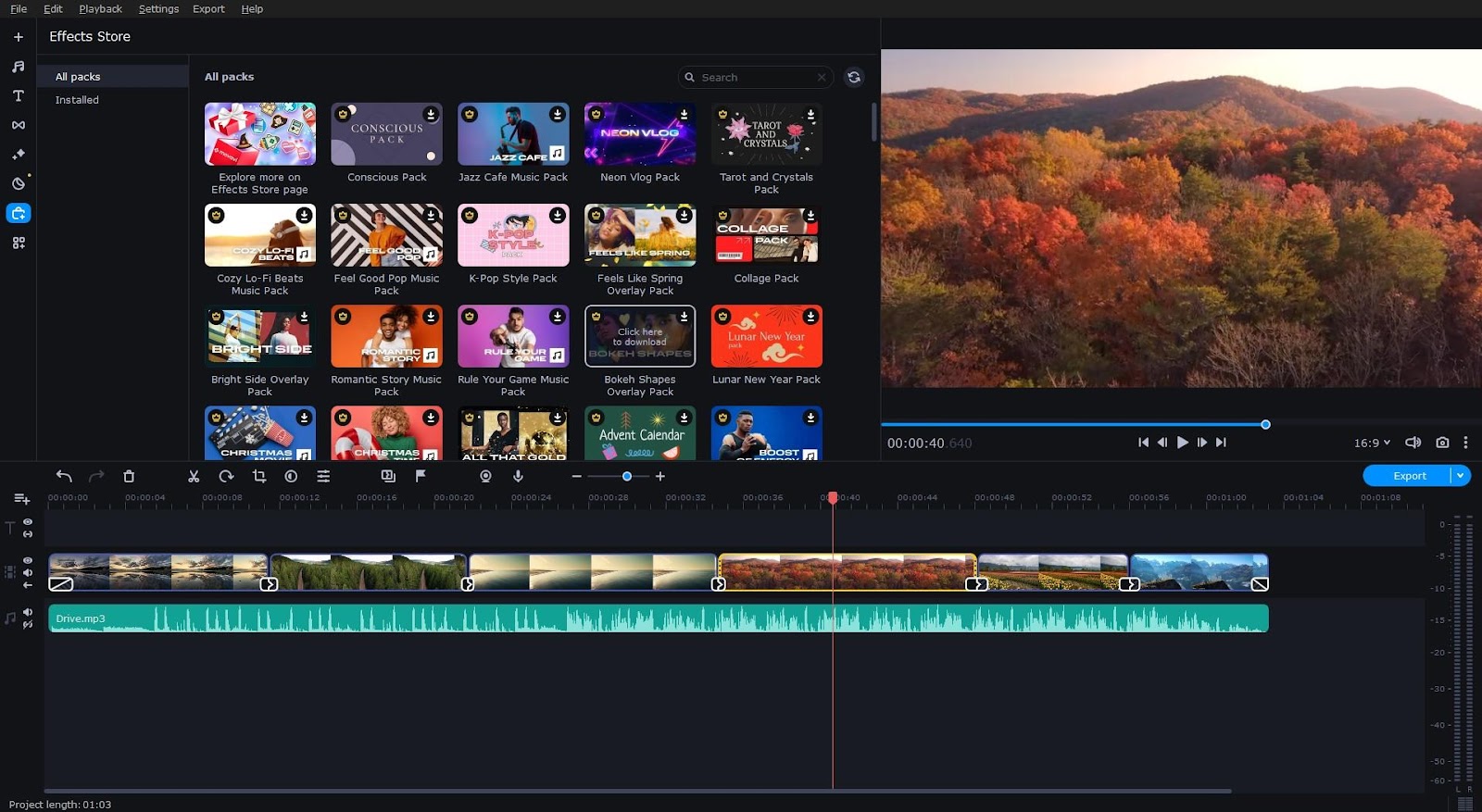The width and height of the screenshot is (1482, 812).
Task: Open the Export menu in the menu bar
Action: coord(208,8)
